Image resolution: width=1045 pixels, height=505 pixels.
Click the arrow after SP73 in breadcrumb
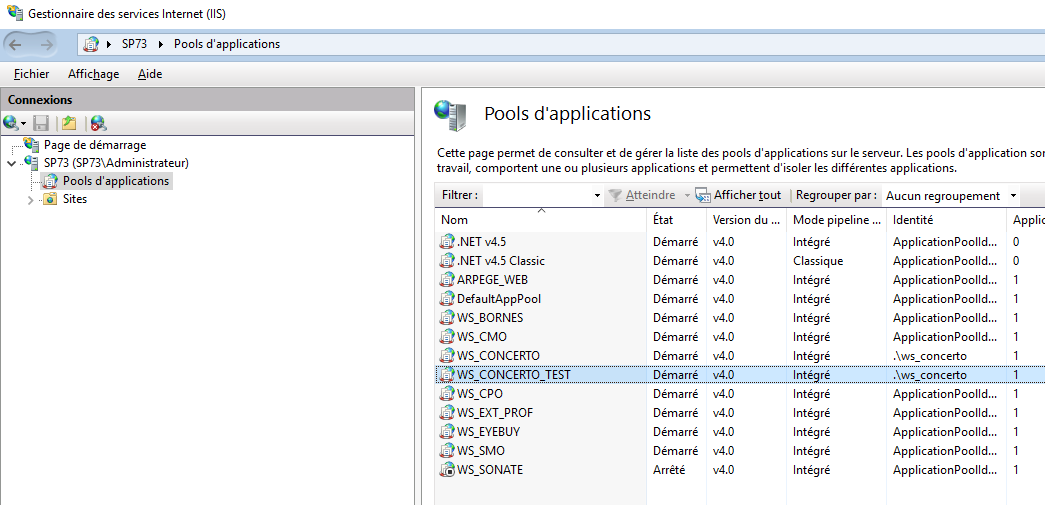coord(160,45)
